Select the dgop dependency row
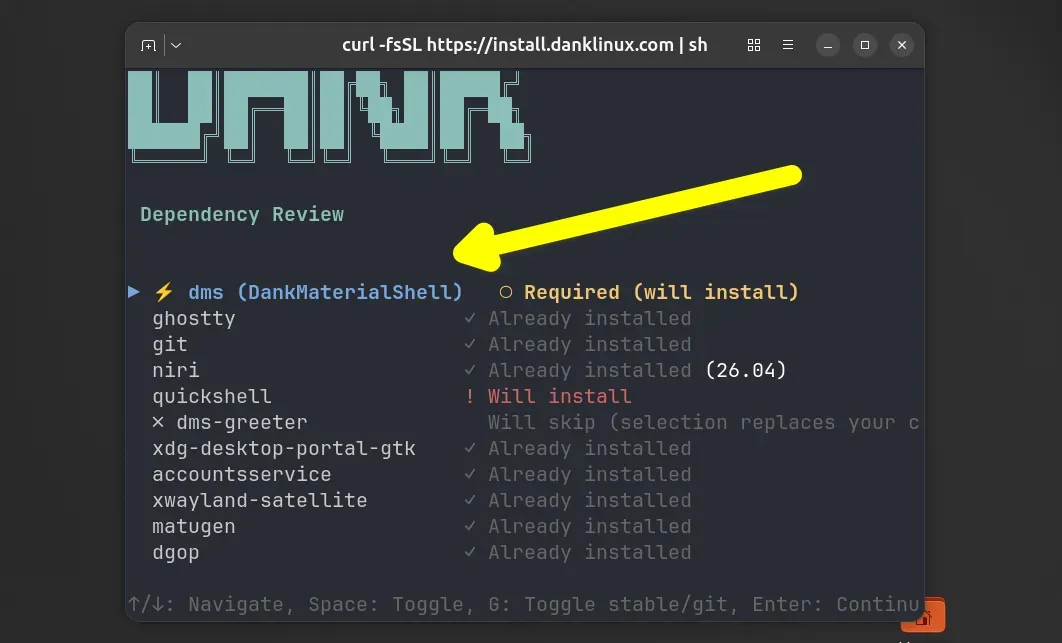Screen dimensions: 1062x643 422,553
